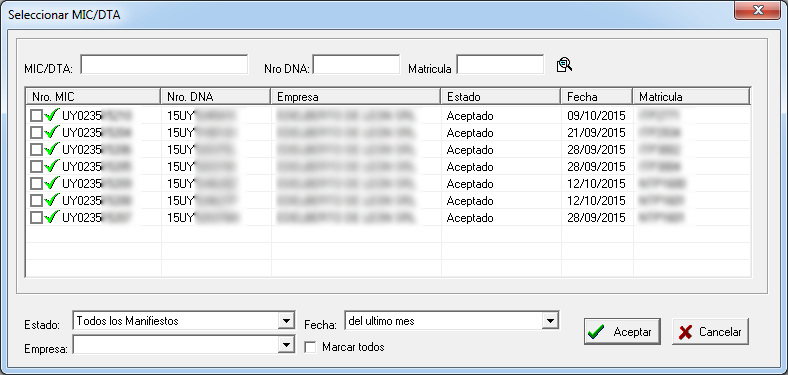Focus the Matricula search input field
788x375 pixels.
pos(500,64)
